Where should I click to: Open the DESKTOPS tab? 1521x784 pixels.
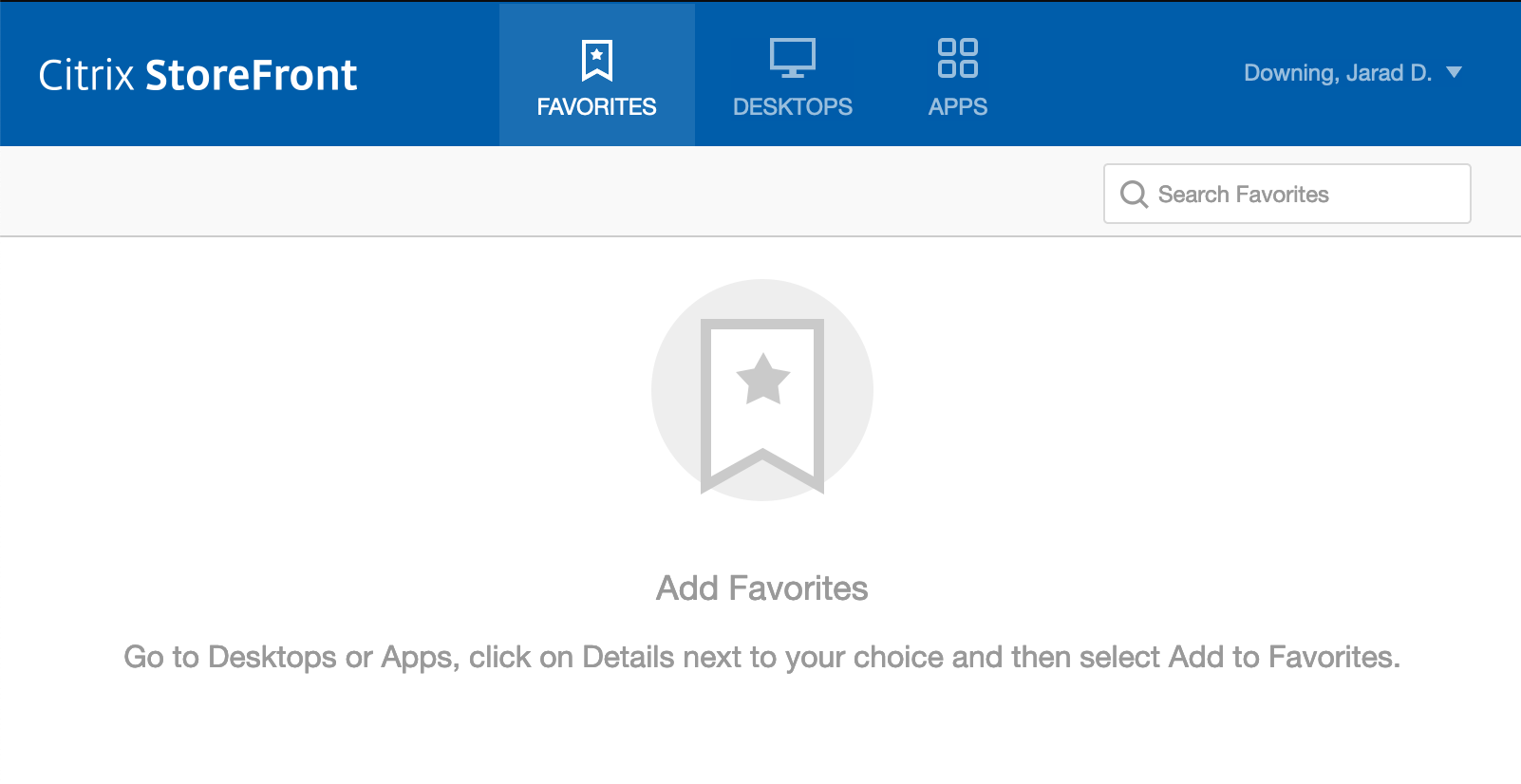pos(793,75)
